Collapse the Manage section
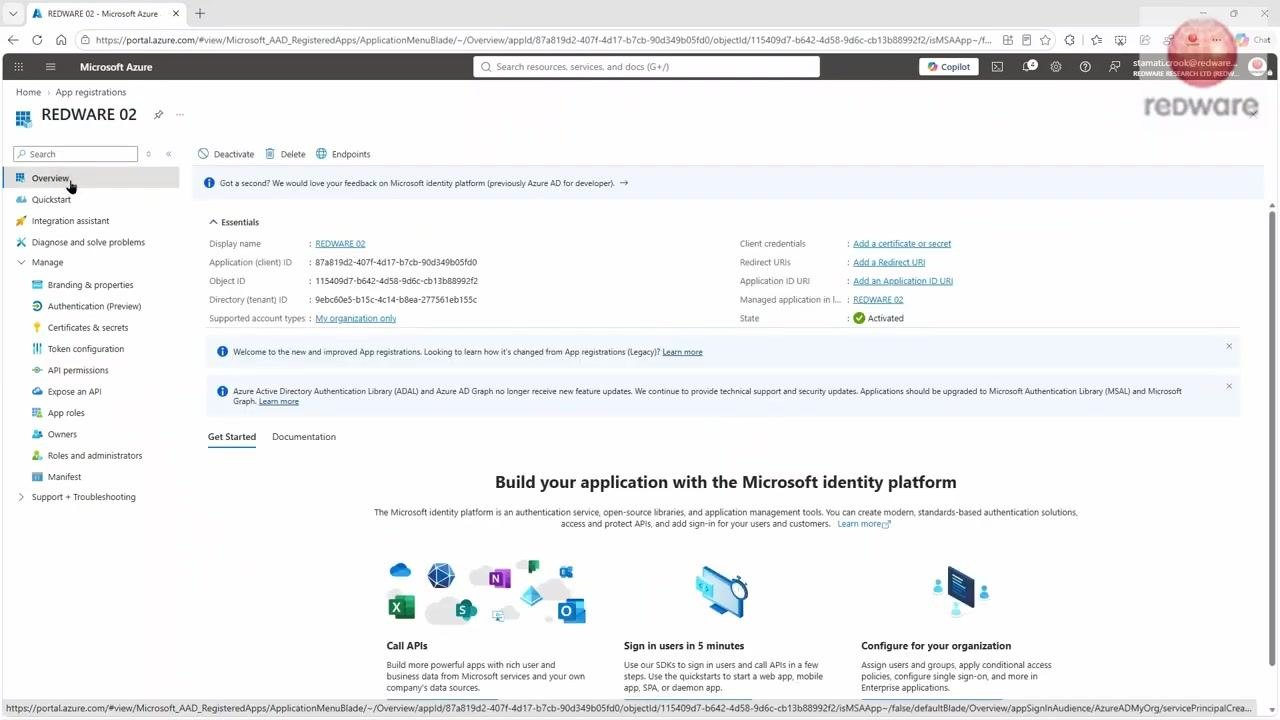The image size is (1280, 720). tap(22, 263)
